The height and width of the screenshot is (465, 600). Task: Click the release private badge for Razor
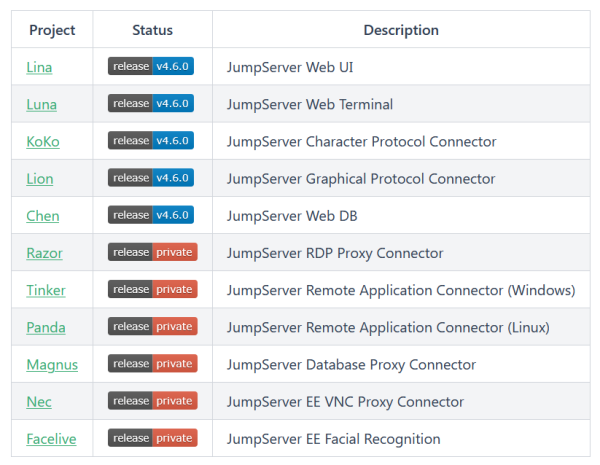coord(153,252)
